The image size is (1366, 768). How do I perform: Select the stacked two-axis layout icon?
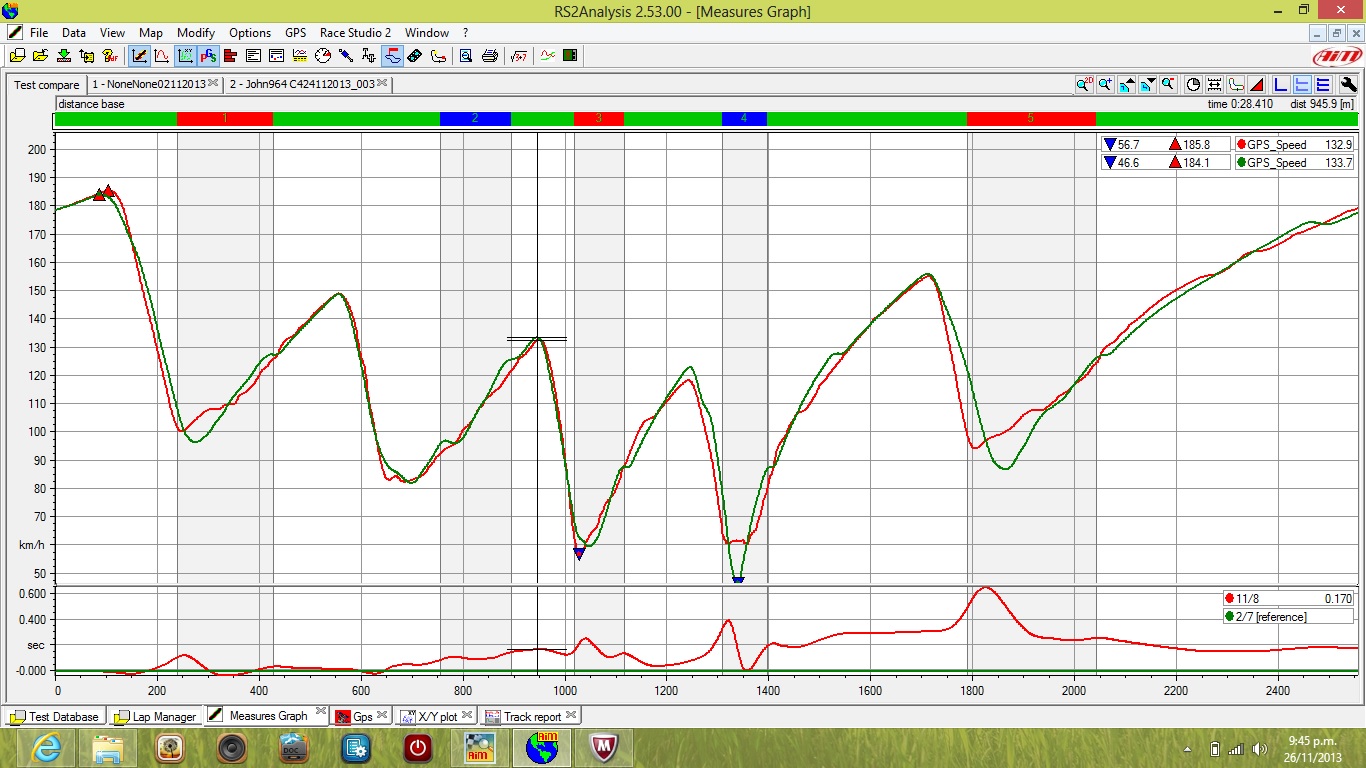pyautogui.click(x=1303, y=85)
